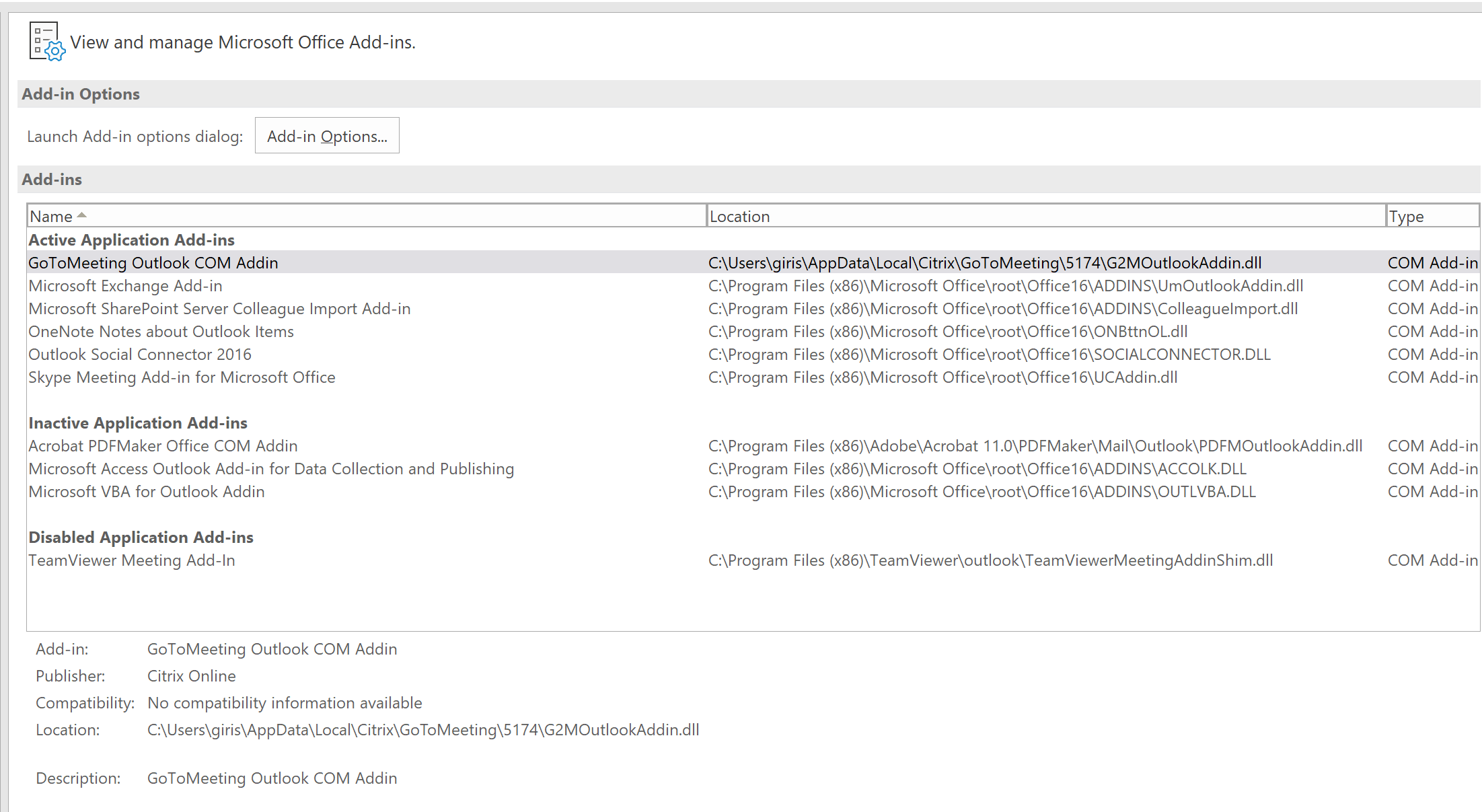Click the Add-ins manage icon at top
This screenshot has width=1482, height=812.
point(47,42)
